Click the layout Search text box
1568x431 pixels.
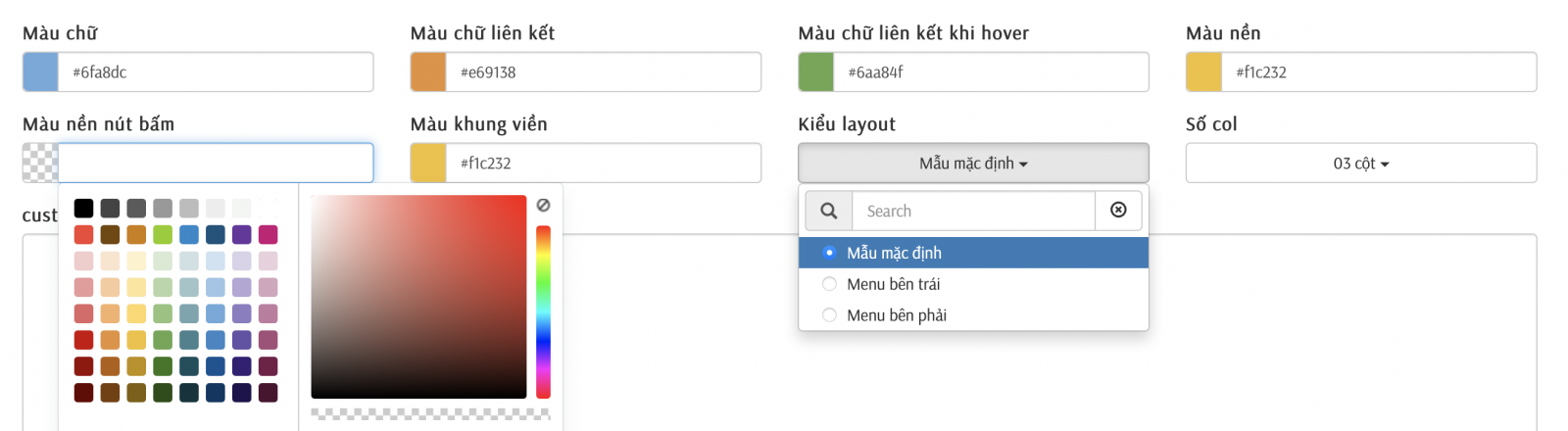pyautogui.click(x=973, y=211)
